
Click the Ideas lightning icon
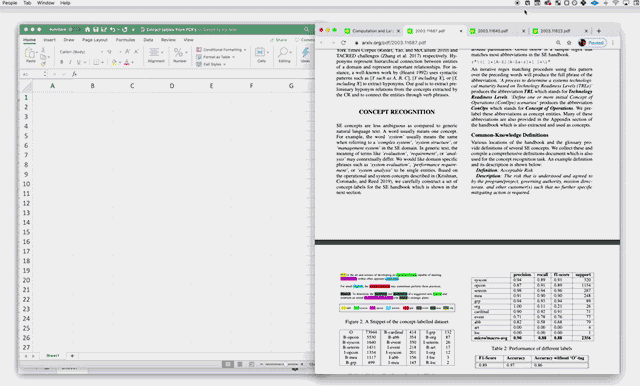pos(305,52)
